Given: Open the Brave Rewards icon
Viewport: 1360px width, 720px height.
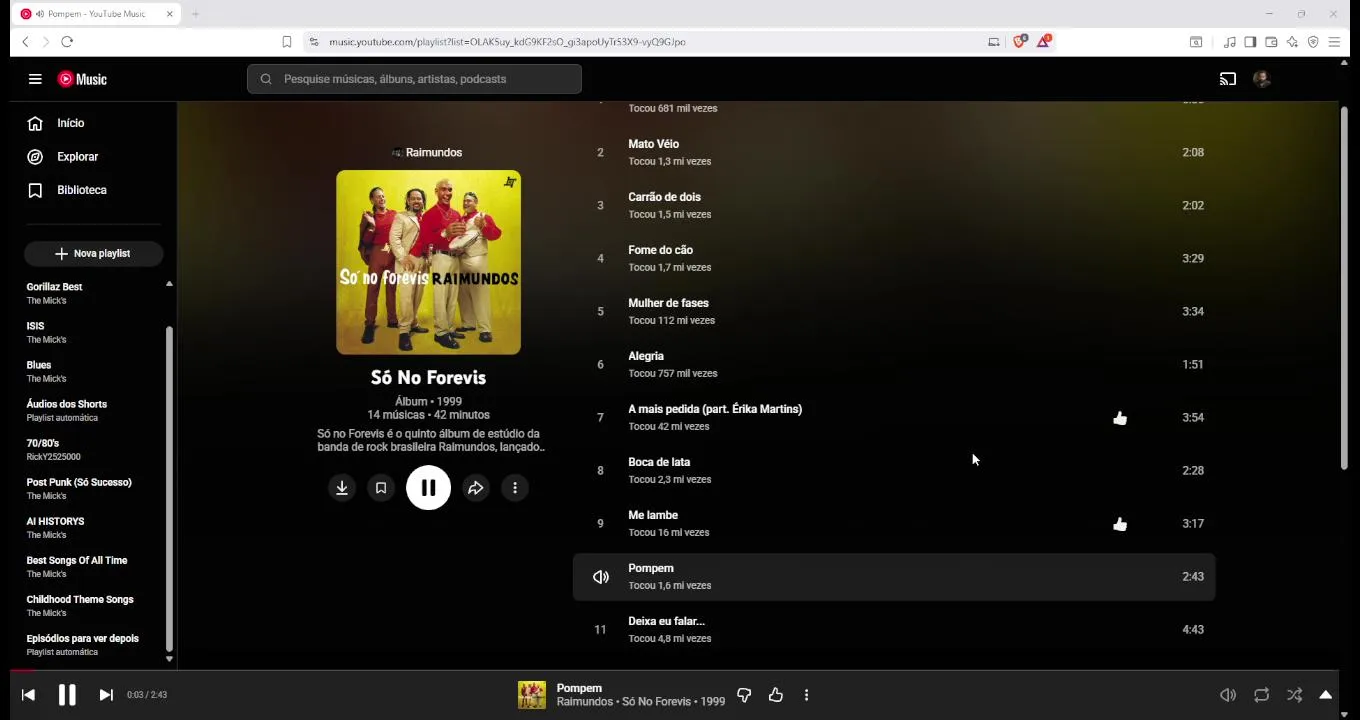Looking at the screenshot, I should [1043, 42].
